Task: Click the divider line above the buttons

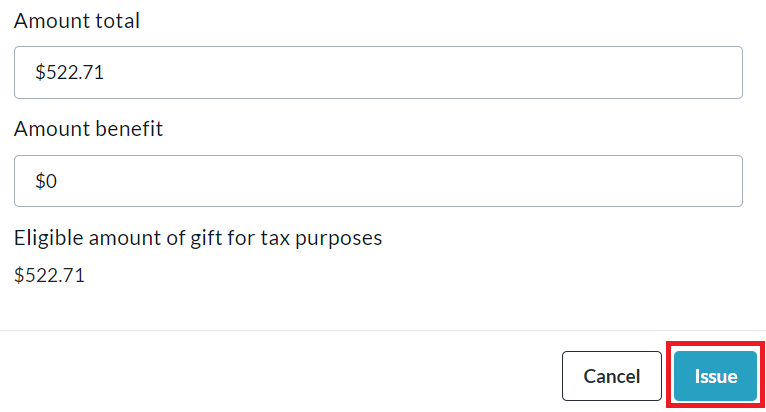Action: tap(383, 330)
